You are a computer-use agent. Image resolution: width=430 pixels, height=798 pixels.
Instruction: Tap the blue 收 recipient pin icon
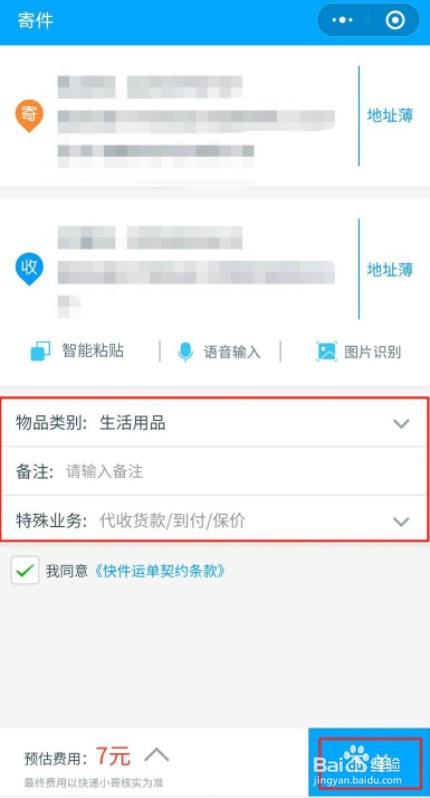29,269
